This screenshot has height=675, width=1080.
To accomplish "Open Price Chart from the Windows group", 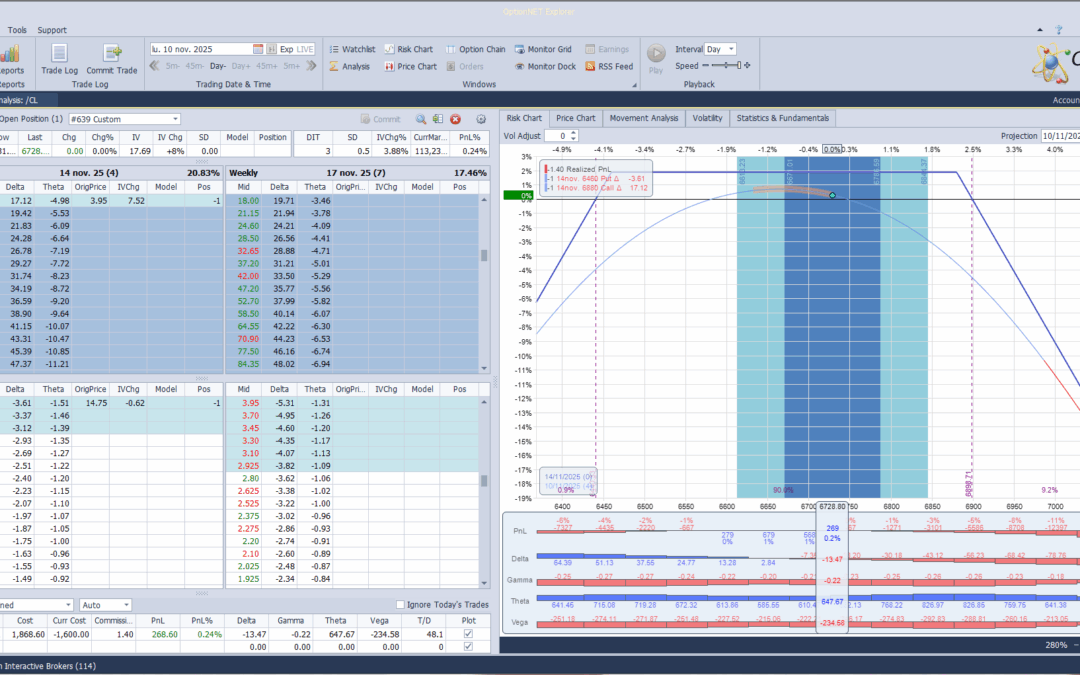I will (411, 66).
